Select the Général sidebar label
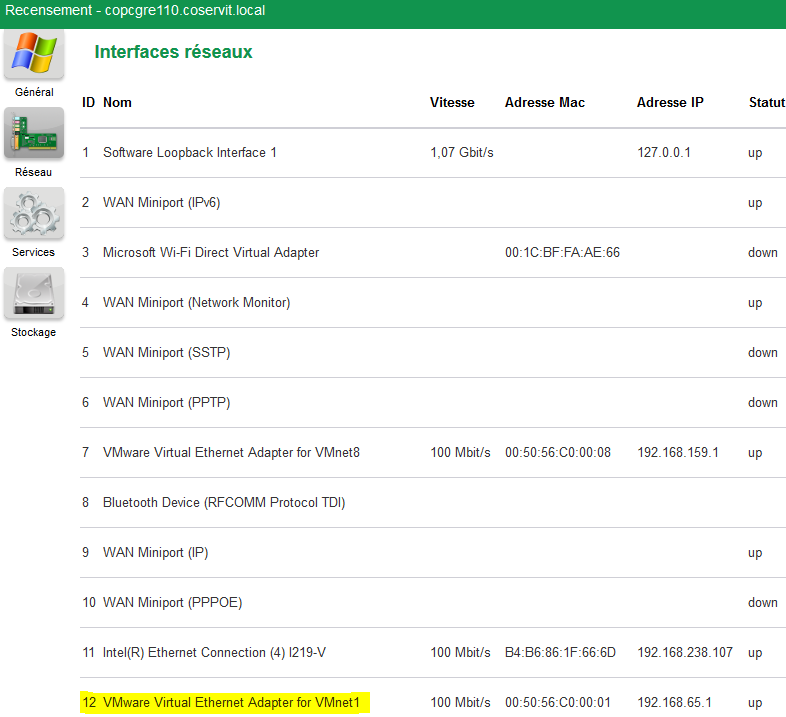786x717 pixels. tap(34, 92)
